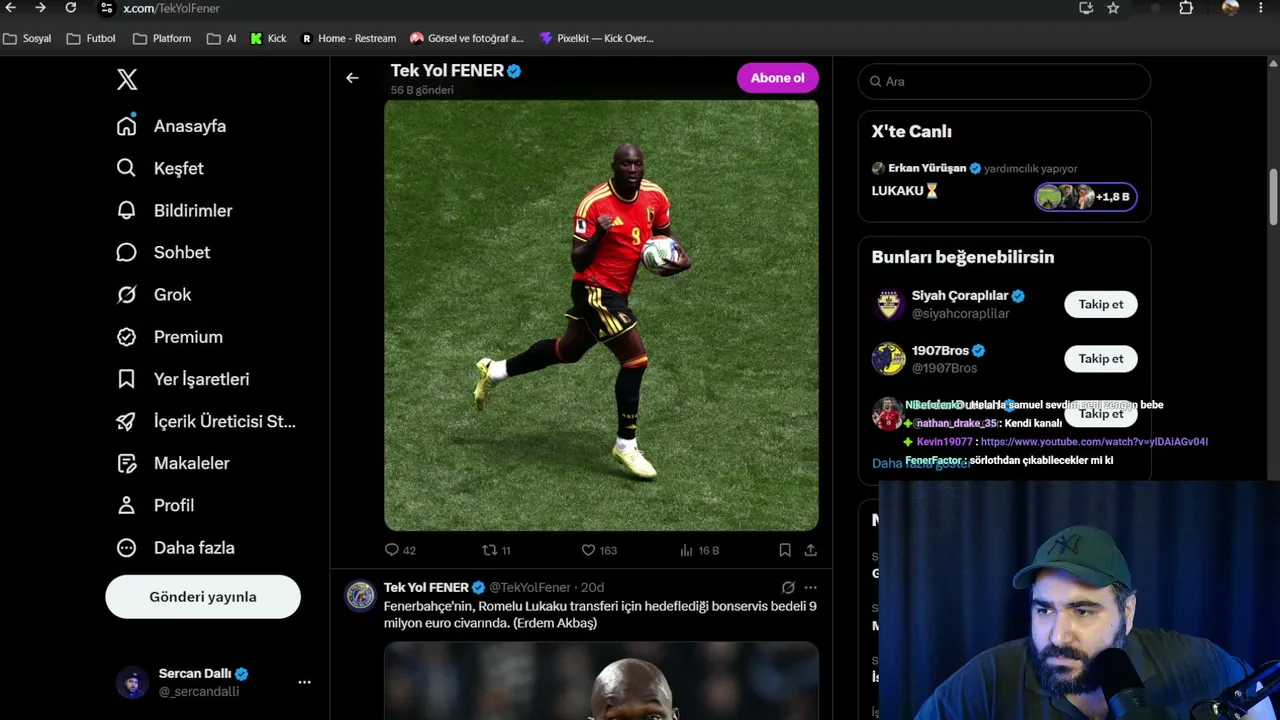Expand the Daha fazla menu
The height and width of the screenshot is (720, 1280).
tap(175, 547)
